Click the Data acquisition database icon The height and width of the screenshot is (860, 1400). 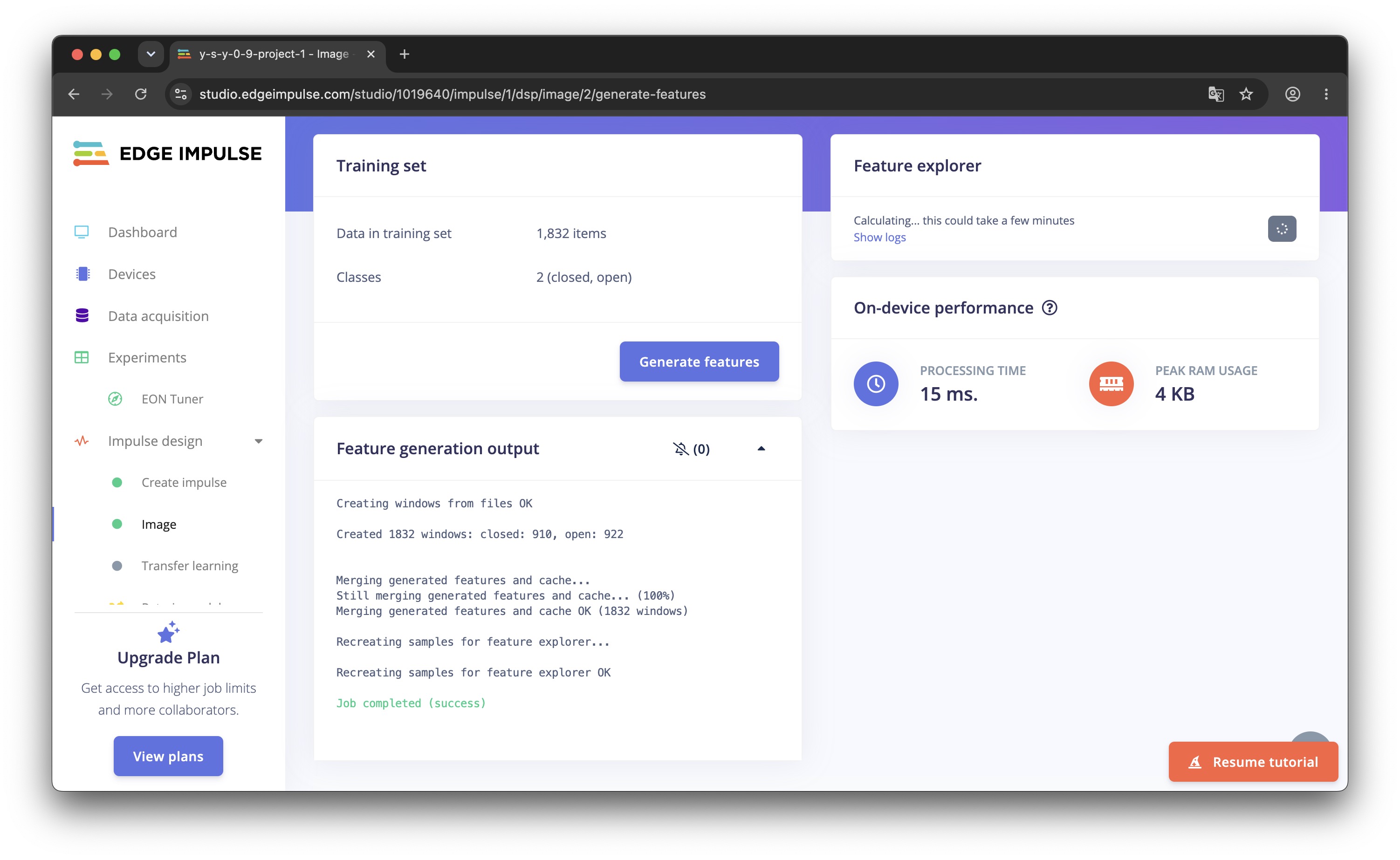pyautogui.click(x=82, y=316)
